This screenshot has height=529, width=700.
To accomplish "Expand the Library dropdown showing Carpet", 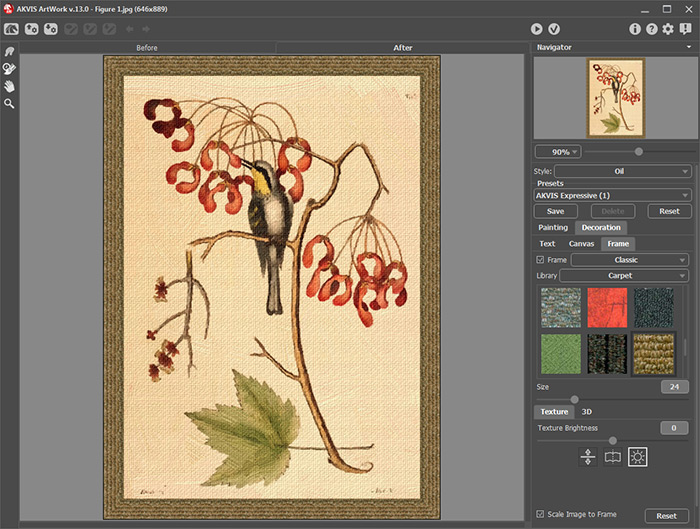I will click(624, 275).
